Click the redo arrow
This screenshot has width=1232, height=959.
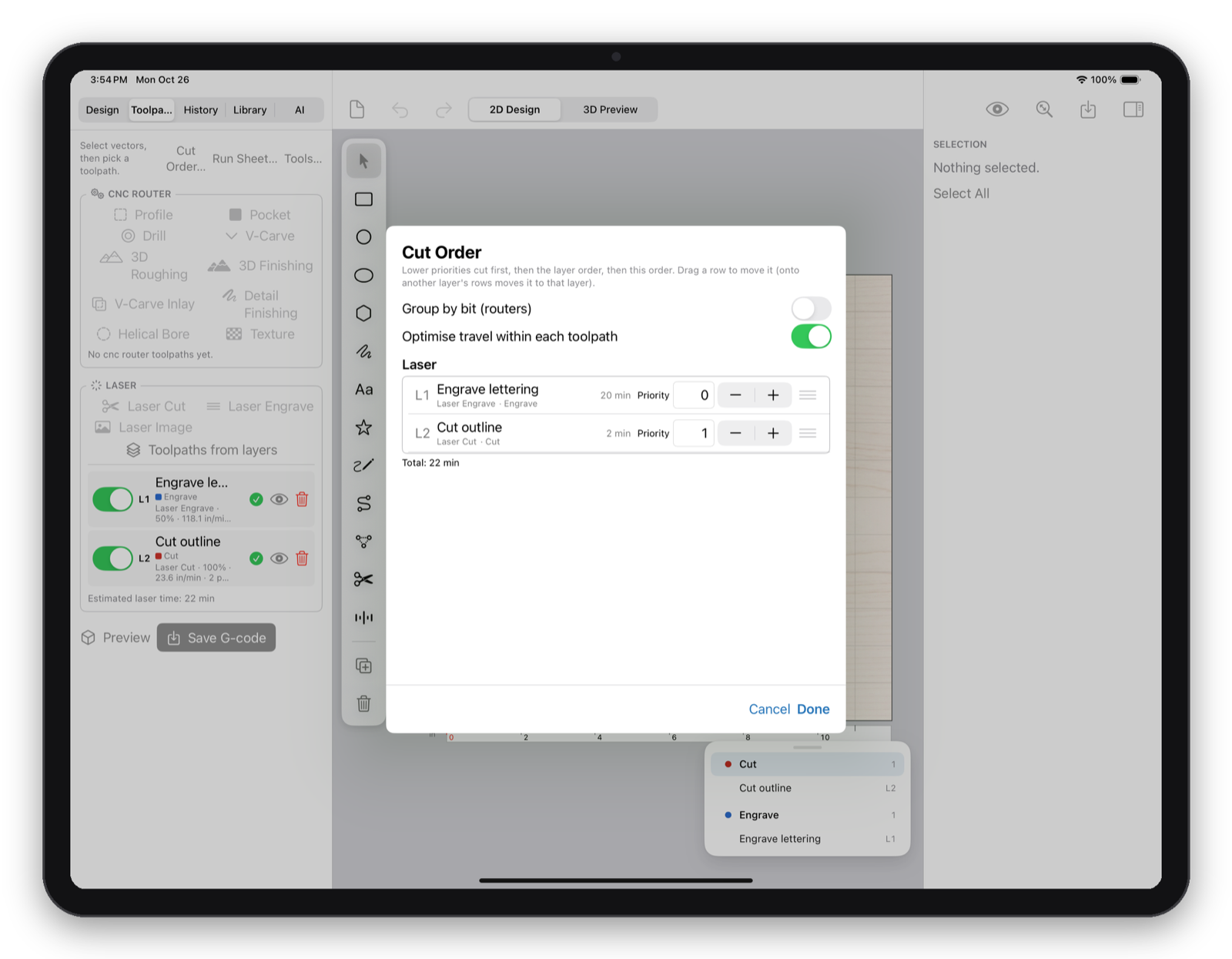click(x=444, y=109)
